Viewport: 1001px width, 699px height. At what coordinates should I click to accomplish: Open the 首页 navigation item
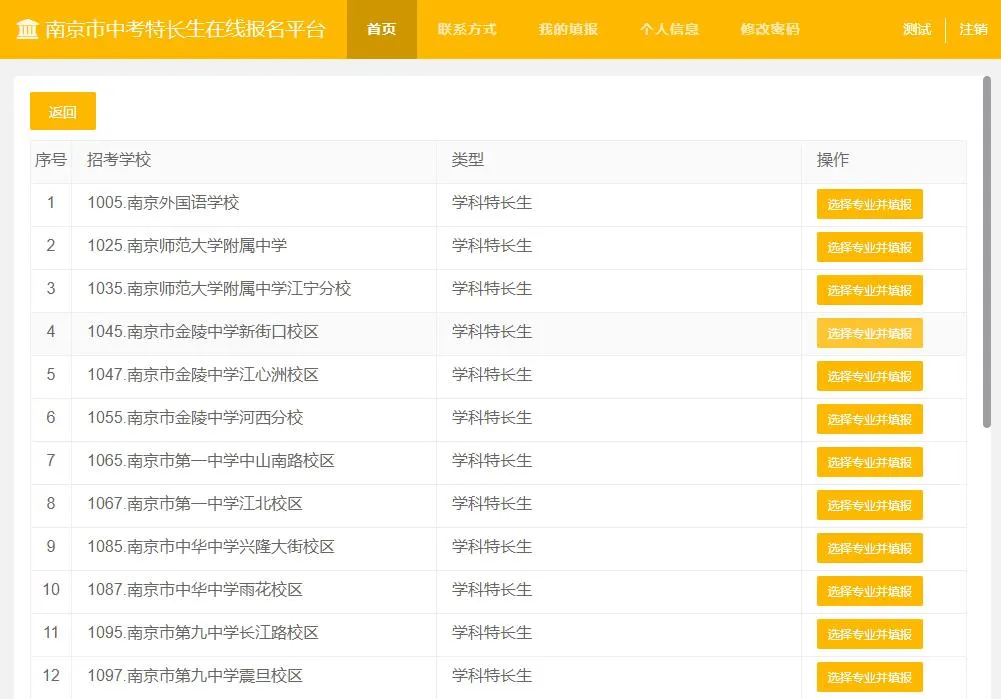[381, 29]
